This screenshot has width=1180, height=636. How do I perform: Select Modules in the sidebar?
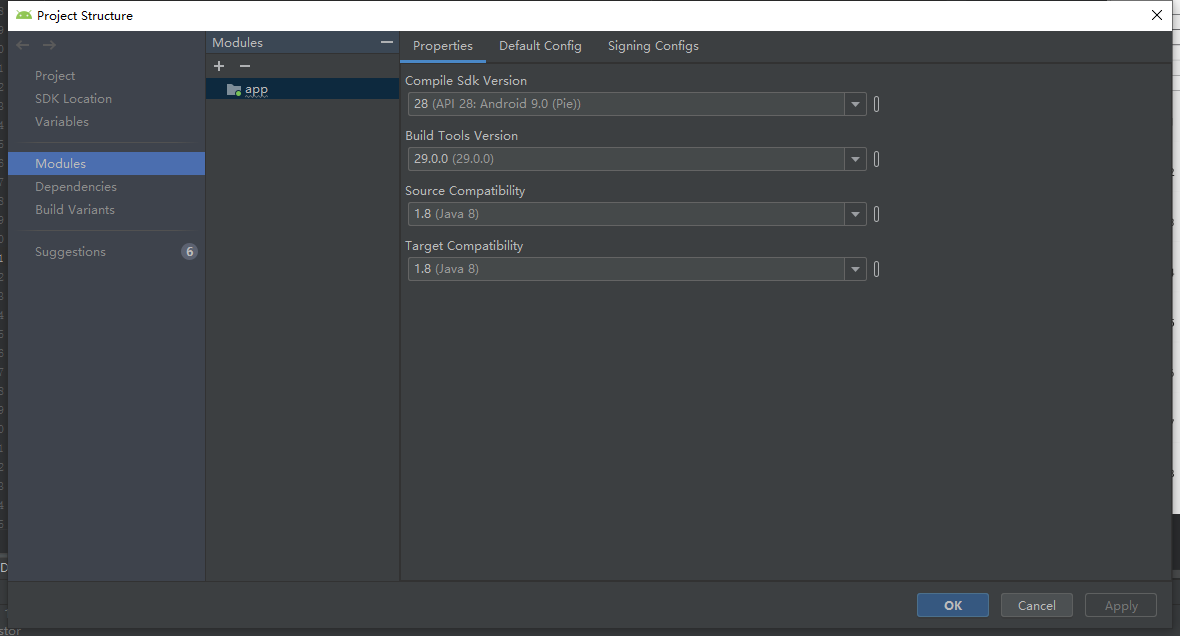pyautogui.click(x=106, y=163)
